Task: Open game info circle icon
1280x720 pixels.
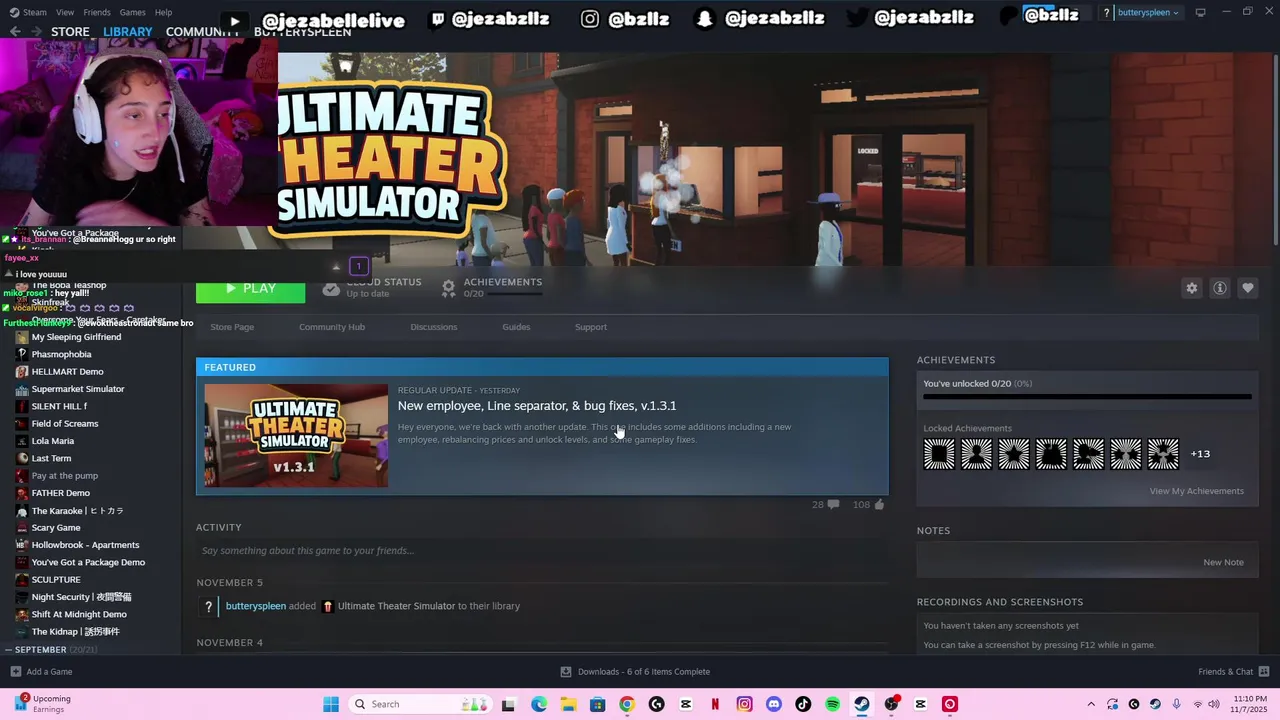Action: [x=1220, y=288]
